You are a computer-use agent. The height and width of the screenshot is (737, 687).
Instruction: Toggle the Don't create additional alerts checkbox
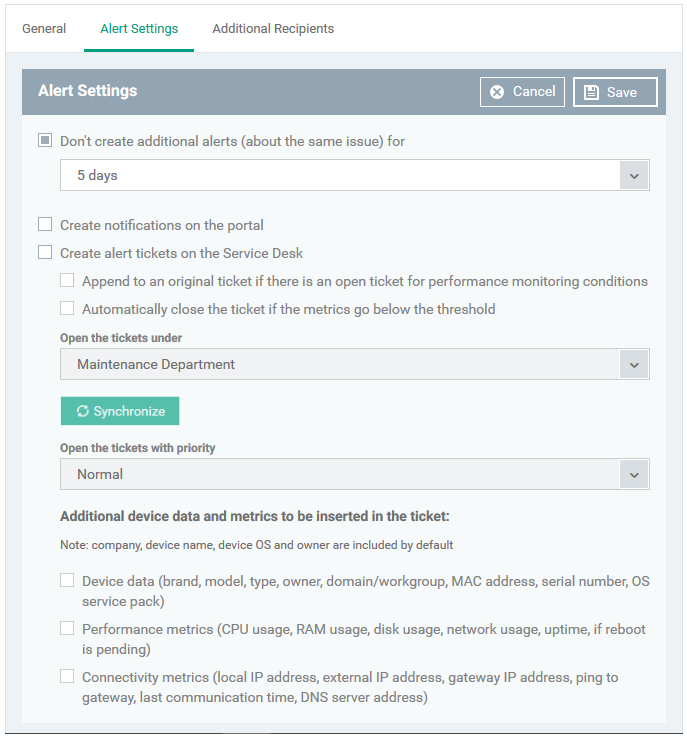45,140
